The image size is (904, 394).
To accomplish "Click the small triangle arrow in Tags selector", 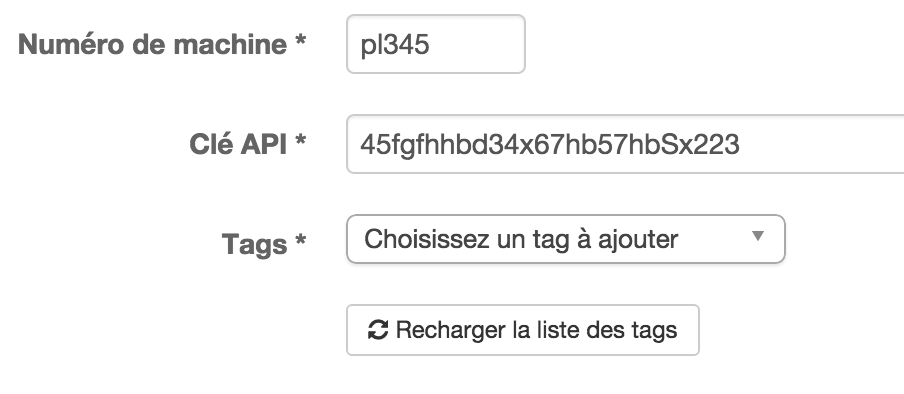I will pyautogui.click(x=758, y=236).
